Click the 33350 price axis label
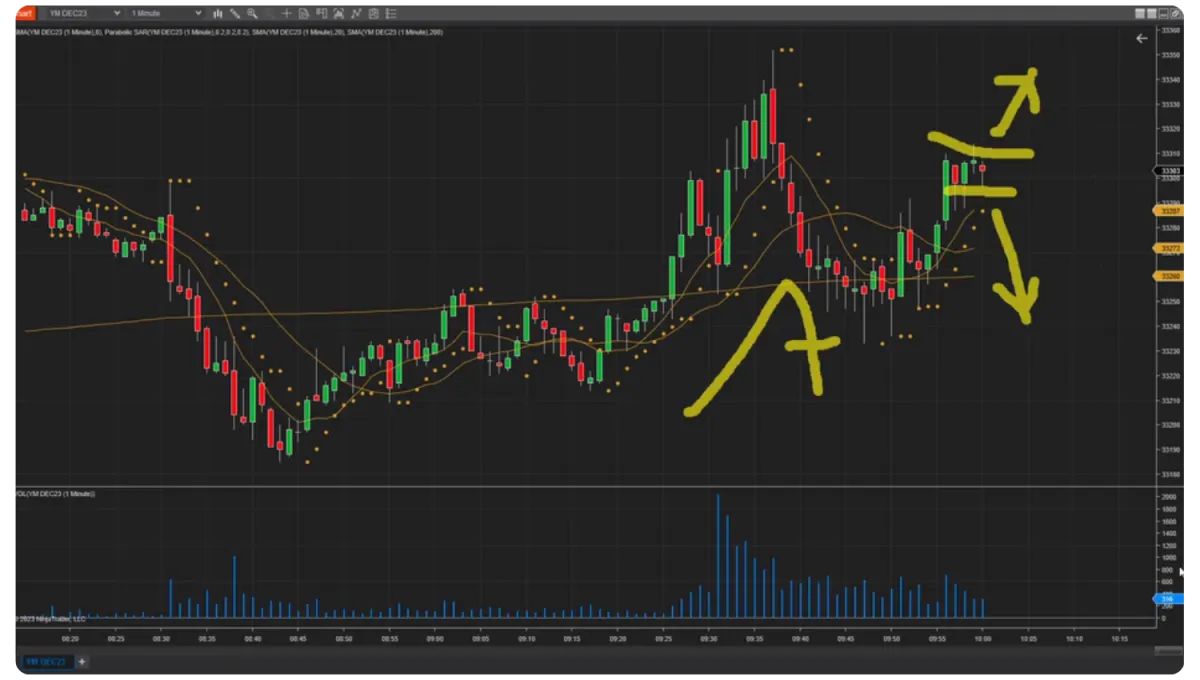The width and height of the screenshot is (1200, 680). tap(1170, 55)
